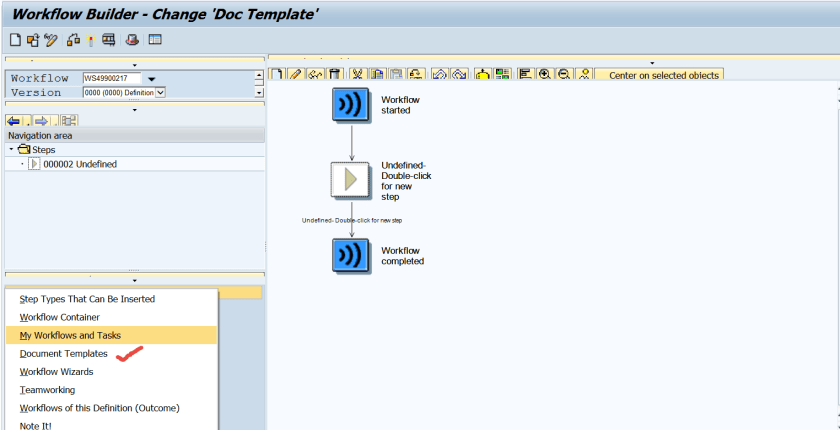Image resolution: width=840 pixels, height=430 pixels.
Task: Click the Paste clipboard icon
Action: (396, 74)
